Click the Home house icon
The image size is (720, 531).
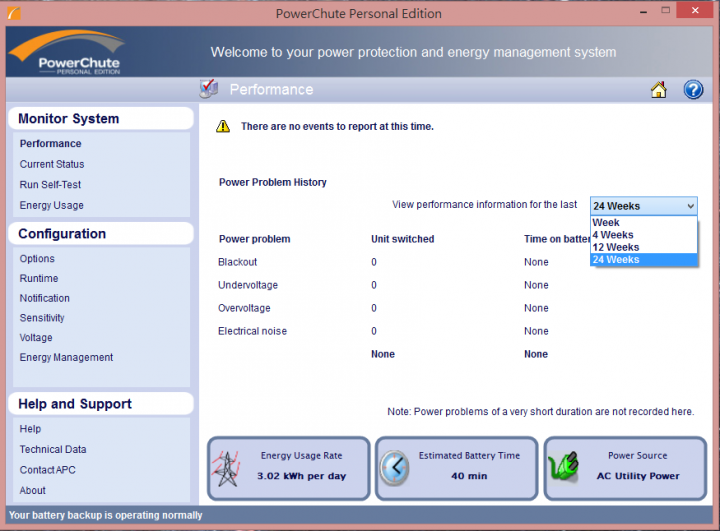658,90
